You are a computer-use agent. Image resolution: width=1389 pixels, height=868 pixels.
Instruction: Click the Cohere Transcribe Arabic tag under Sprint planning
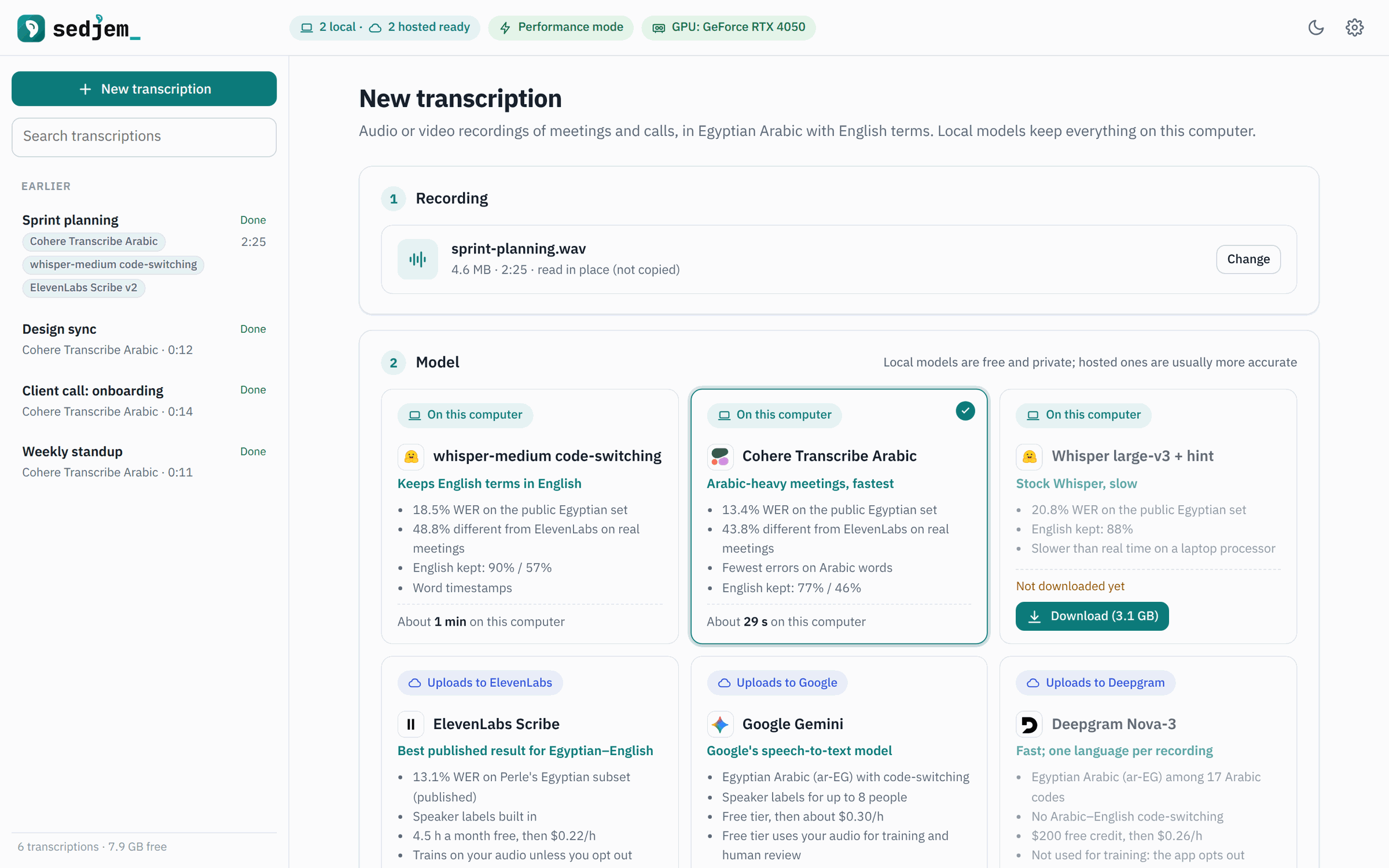94,241
